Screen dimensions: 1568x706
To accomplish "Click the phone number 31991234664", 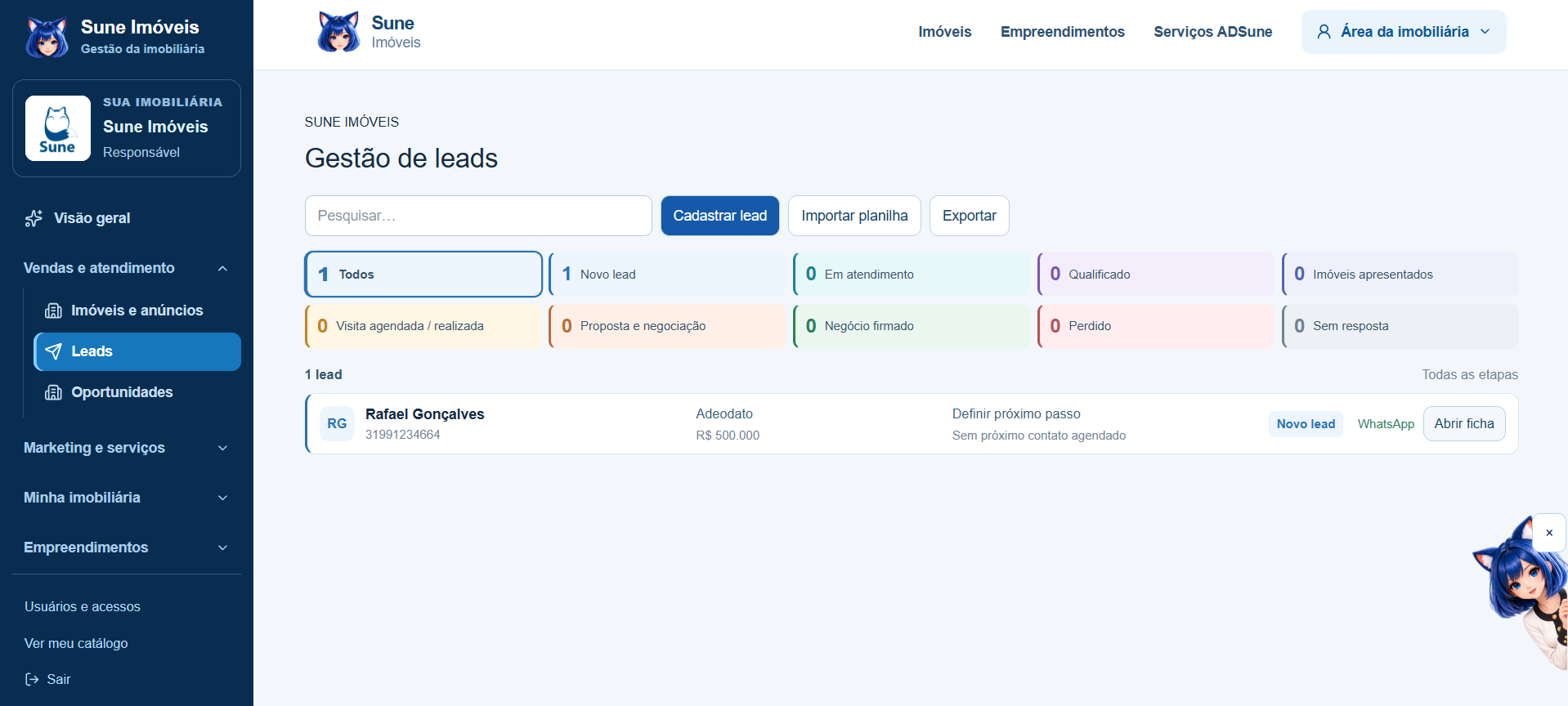I will tap(403, 435).
